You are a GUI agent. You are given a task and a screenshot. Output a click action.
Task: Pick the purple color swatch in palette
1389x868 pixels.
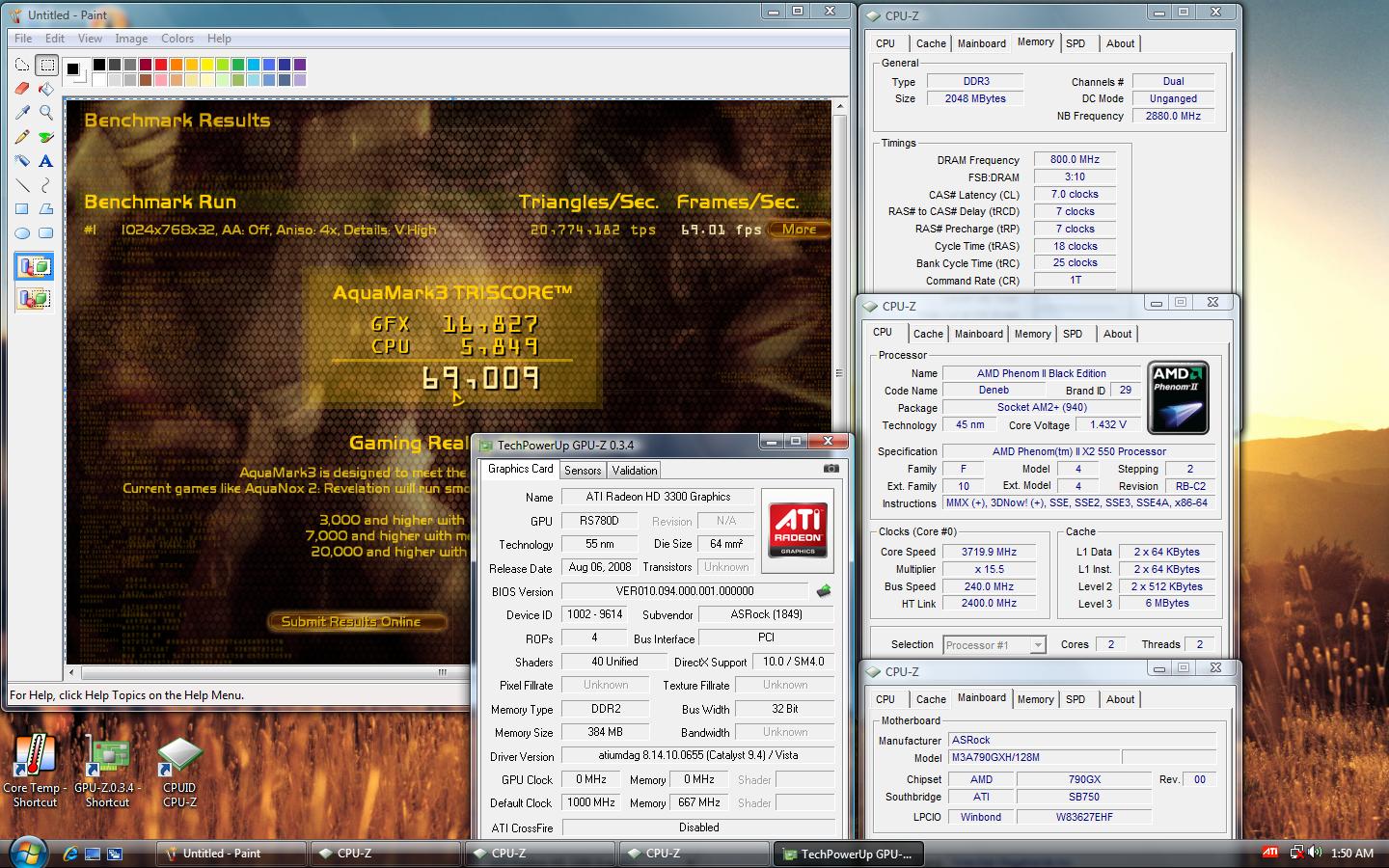tap(299, 65)
